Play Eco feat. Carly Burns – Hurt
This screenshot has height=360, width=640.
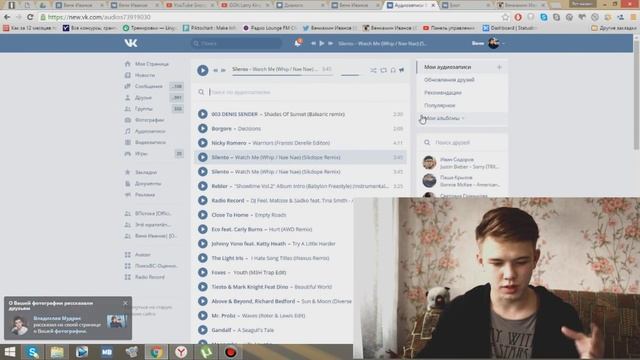202,229
